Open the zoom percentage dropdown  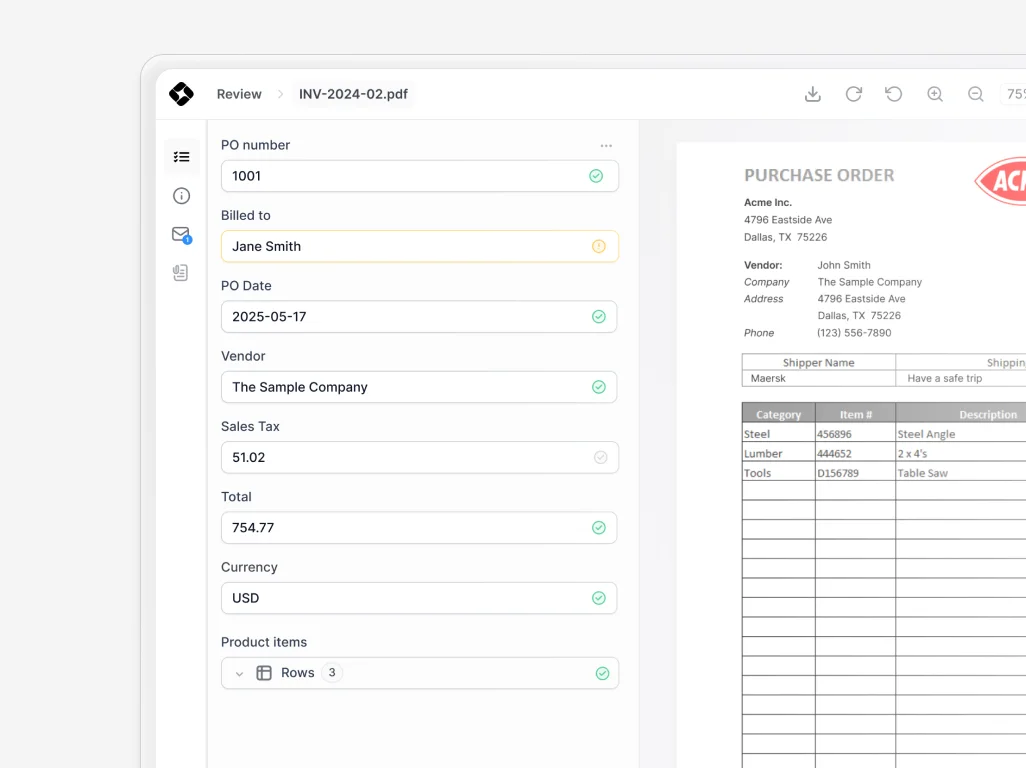(1014, 94)
